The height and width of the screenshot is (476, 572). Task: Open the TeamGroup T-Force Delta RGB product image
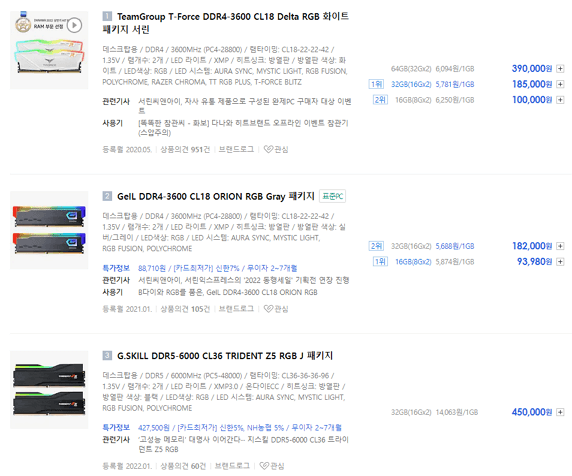(49, 50)
